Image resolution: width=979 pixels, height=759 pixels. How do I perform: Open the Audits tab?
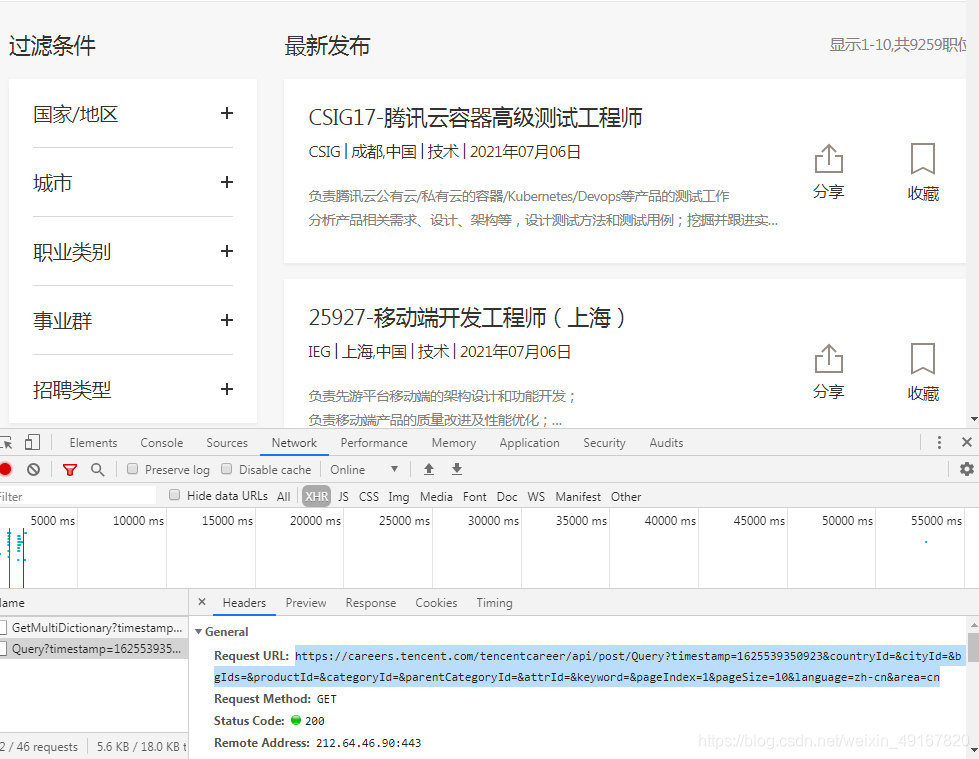pyautogui.click(x=666, y=443)
